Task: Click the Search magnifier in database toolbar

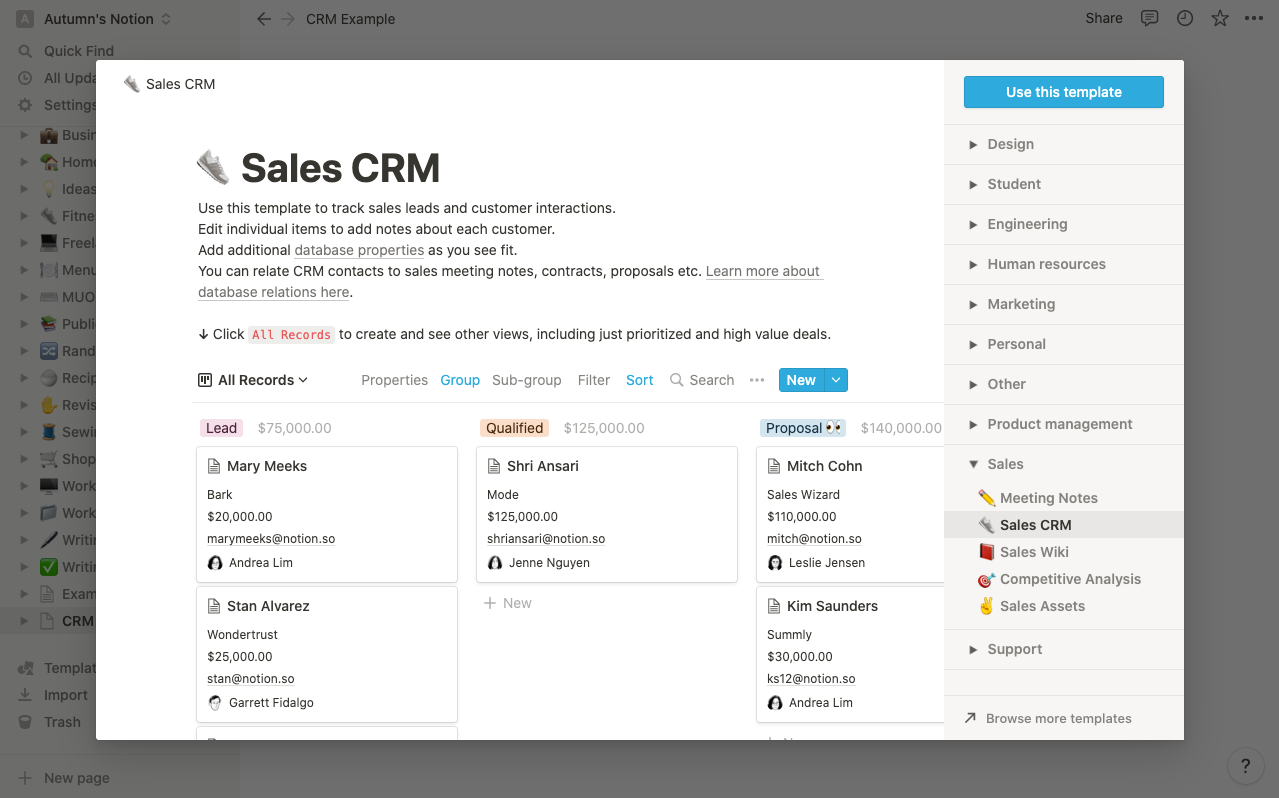Action: coord(677,380)
